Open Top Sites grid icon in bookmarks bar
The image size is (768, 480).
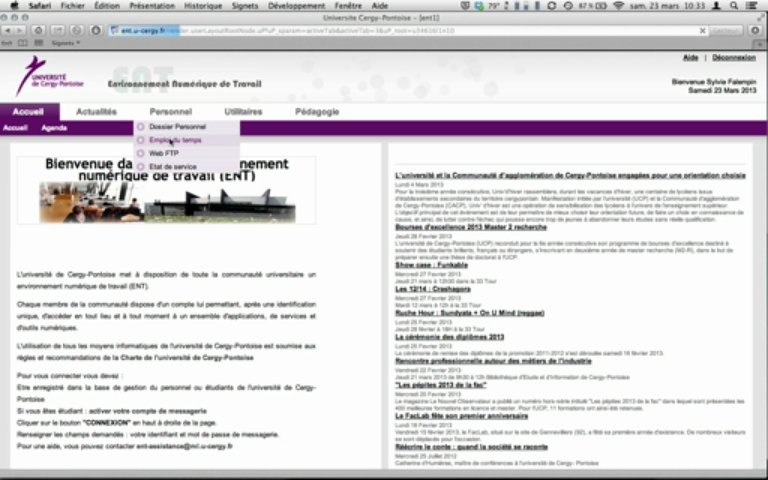(39, 43)
